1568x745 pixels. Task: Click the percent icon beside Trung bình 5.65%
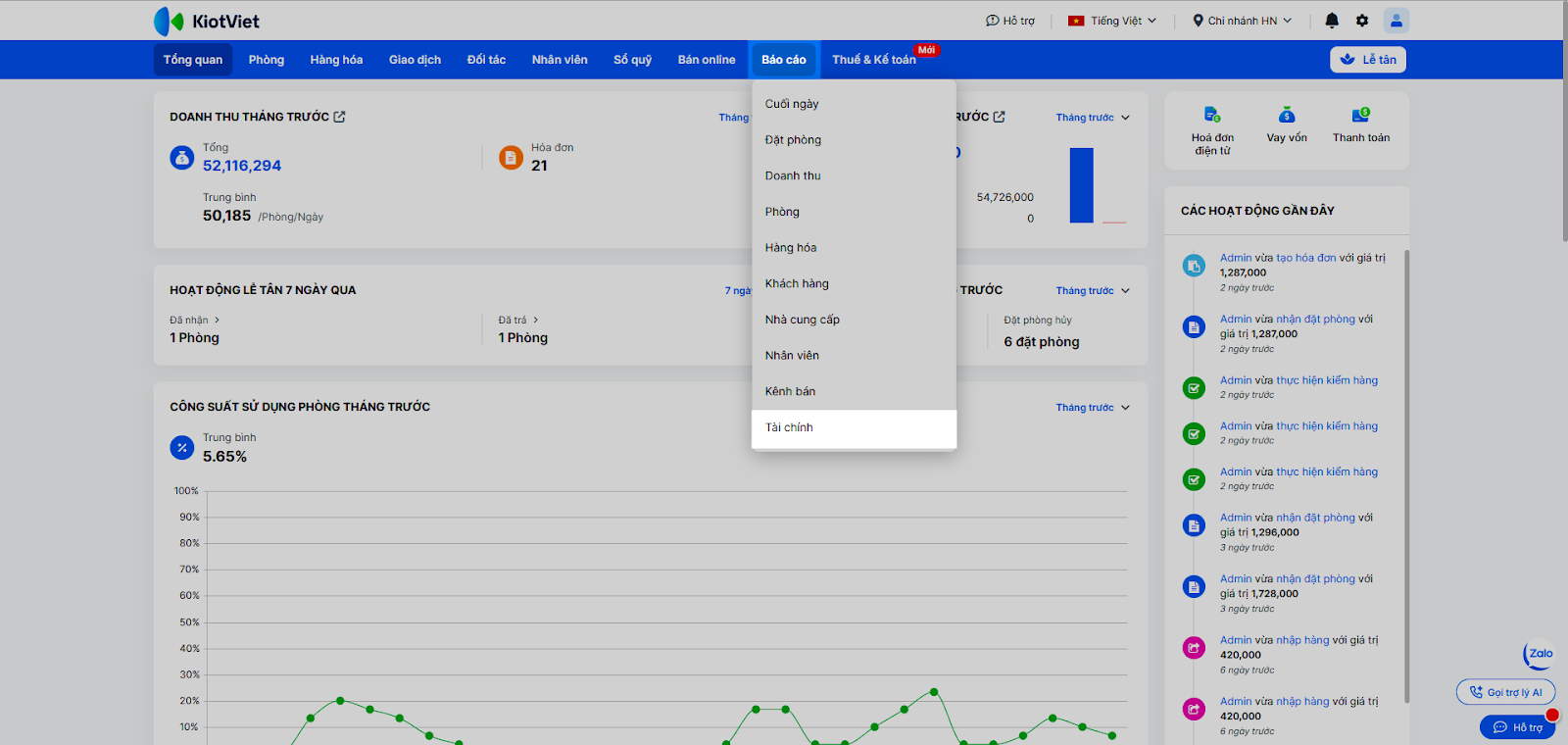(182, 447)
